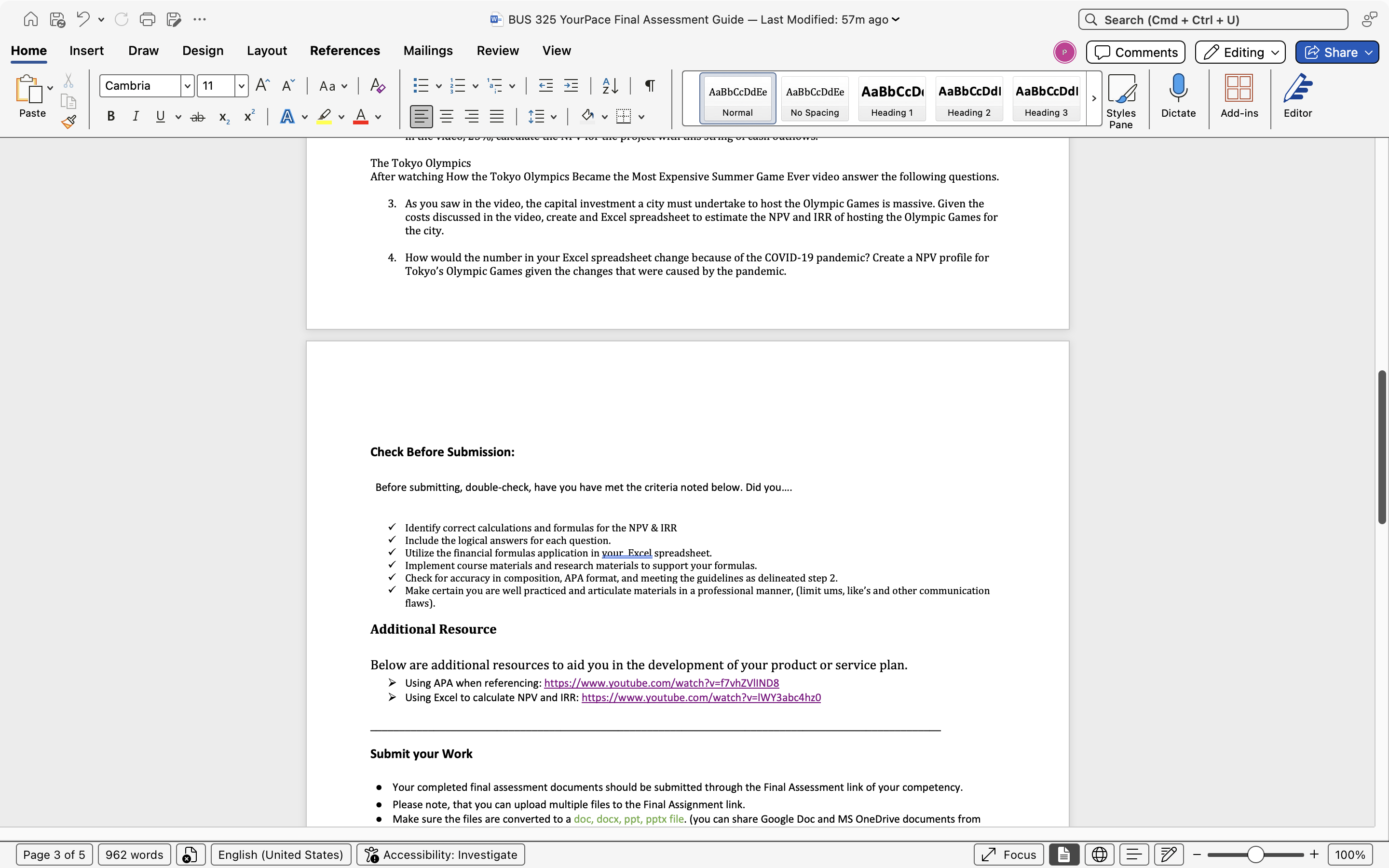
Task: Expand the font size 11 dropdown
Action: pyautogui.click(x=242, y=86)
